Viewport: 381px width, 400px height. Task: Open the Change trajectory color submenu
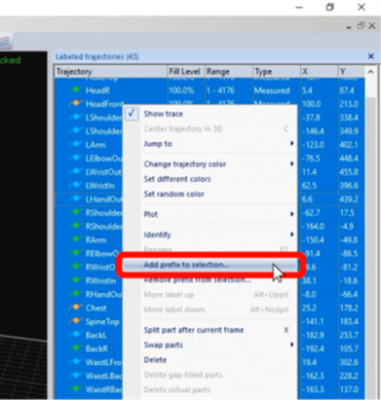tap(210, 164)
